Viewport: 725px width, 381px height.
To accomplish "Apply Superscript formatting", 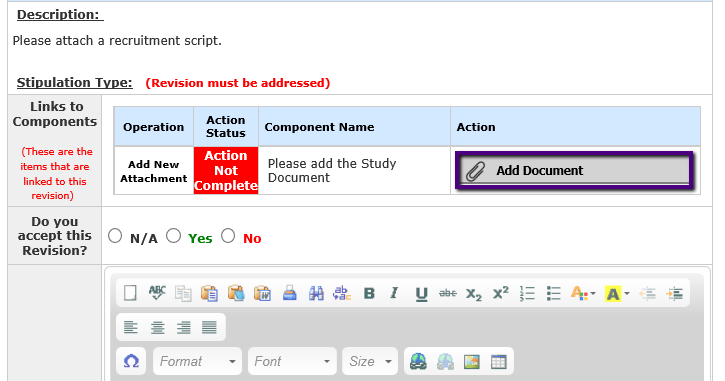I will (500, 293).
